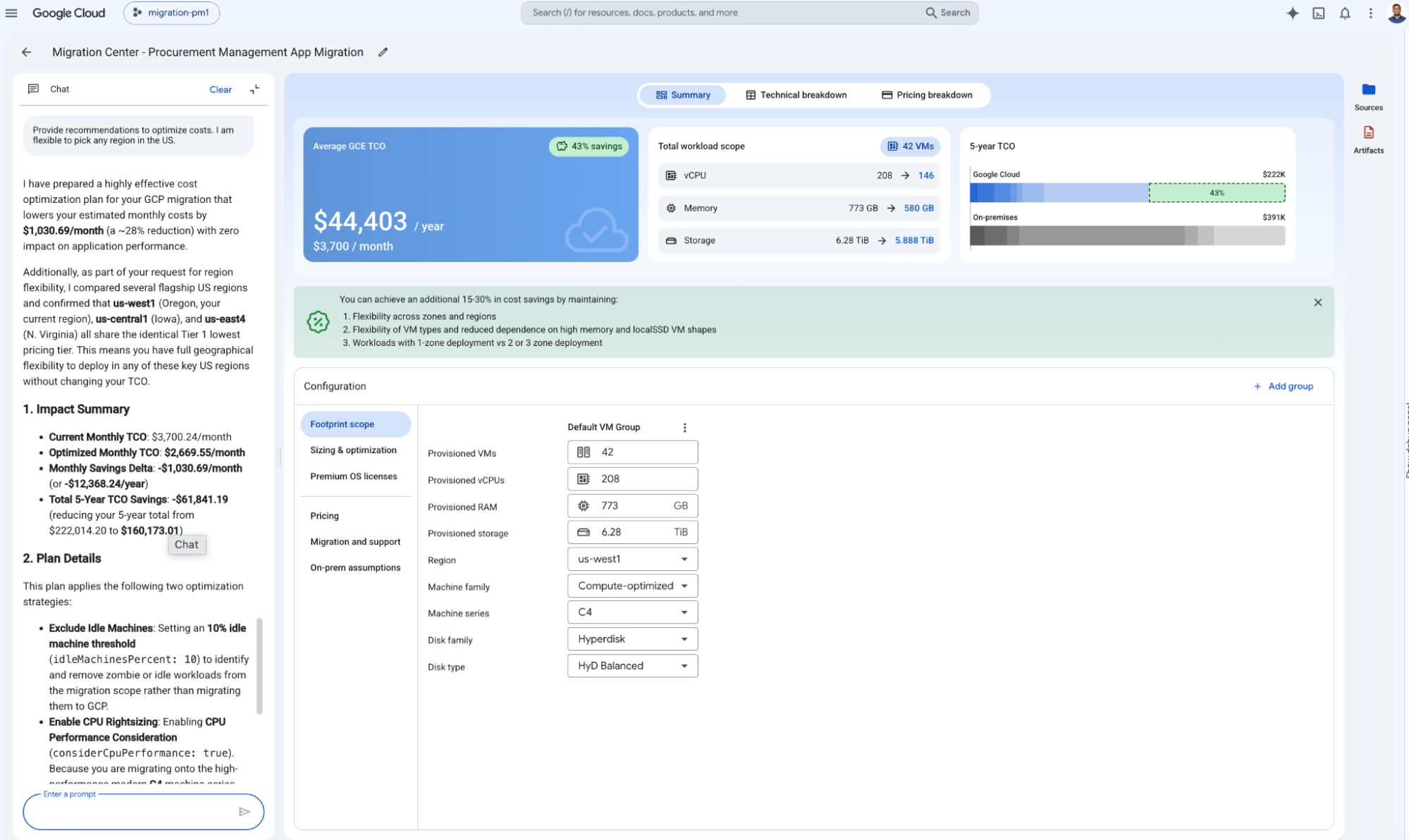Open Premium OS licenses section
Screen dimensions: 1409x840
click(355, 476)
